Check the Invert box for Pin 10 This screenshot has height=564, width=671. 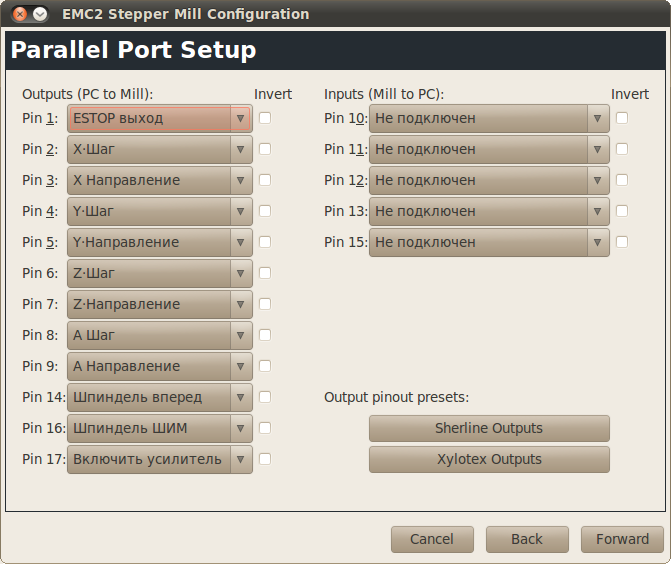pos(622,118)
